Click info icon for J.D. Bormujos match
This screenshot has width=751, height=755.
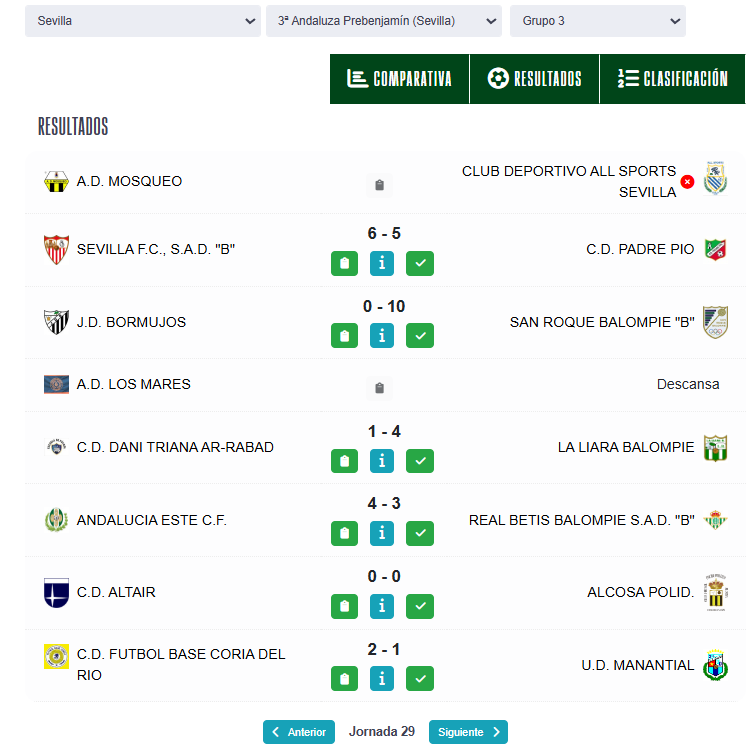382,336
